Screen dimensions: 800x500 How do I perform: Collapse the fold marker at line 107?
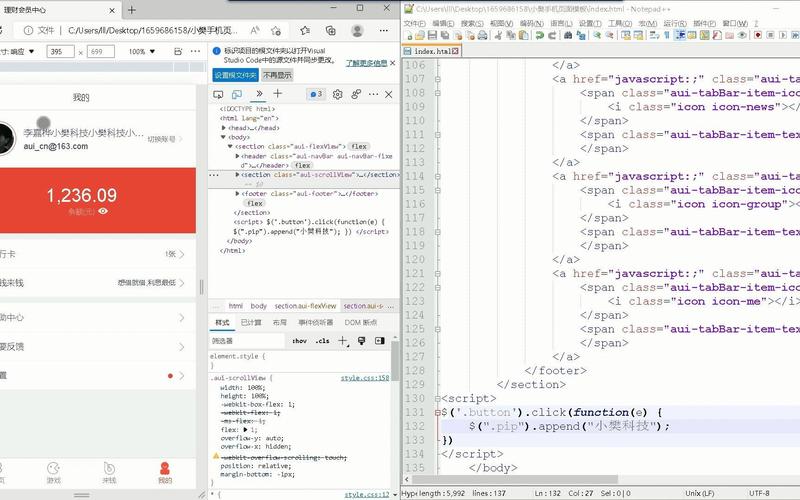pyautogui.click(x=438, y=79)
